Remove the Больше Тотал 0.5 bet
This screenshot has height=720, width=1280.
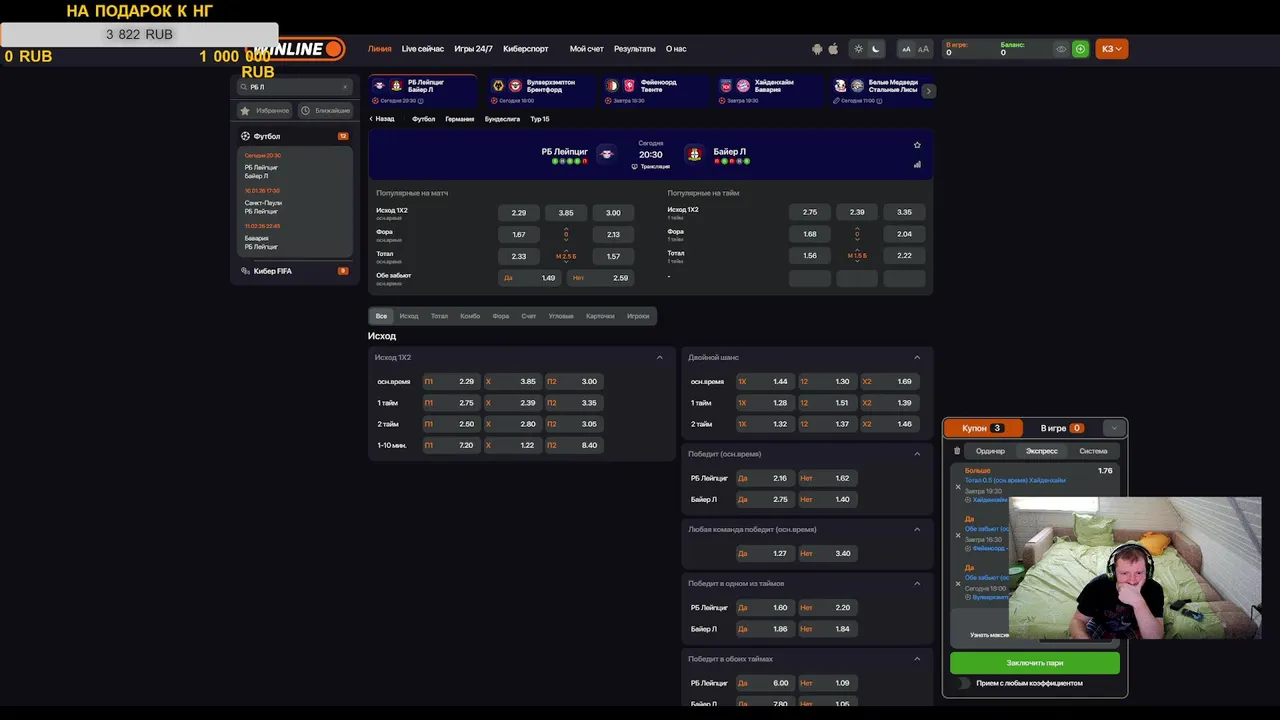[958, 487]
